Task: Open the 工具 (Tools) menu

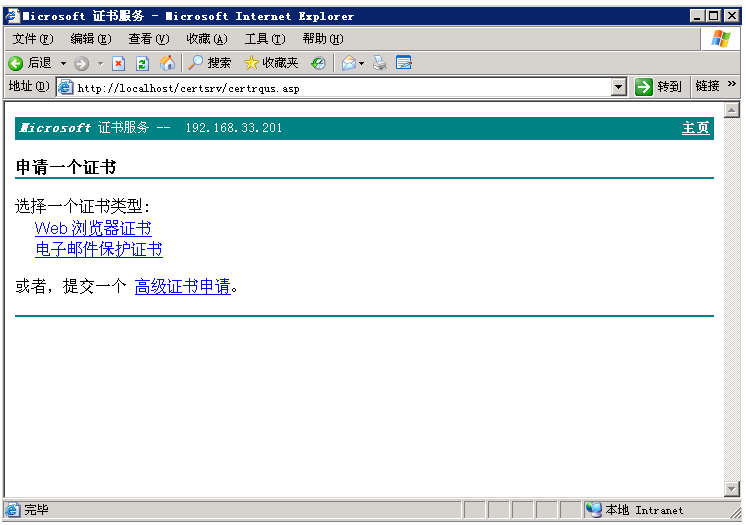Action: pos(264,39)
